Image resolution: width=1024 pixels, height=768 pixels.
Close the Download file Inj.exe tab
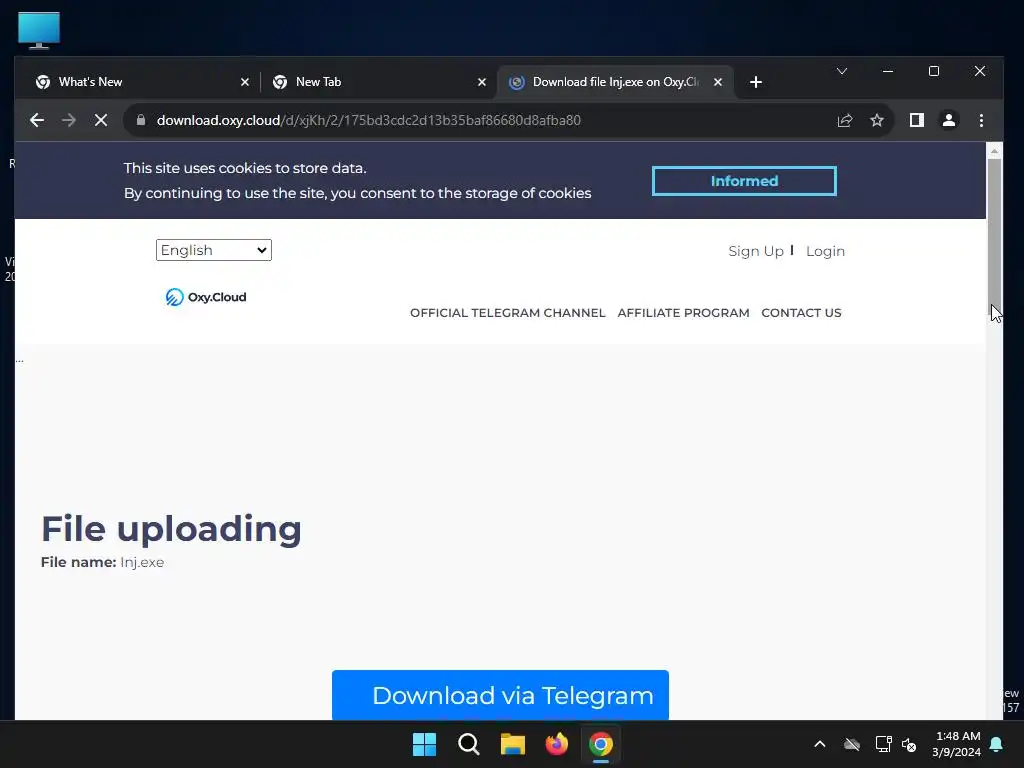[x=718, y=82]
